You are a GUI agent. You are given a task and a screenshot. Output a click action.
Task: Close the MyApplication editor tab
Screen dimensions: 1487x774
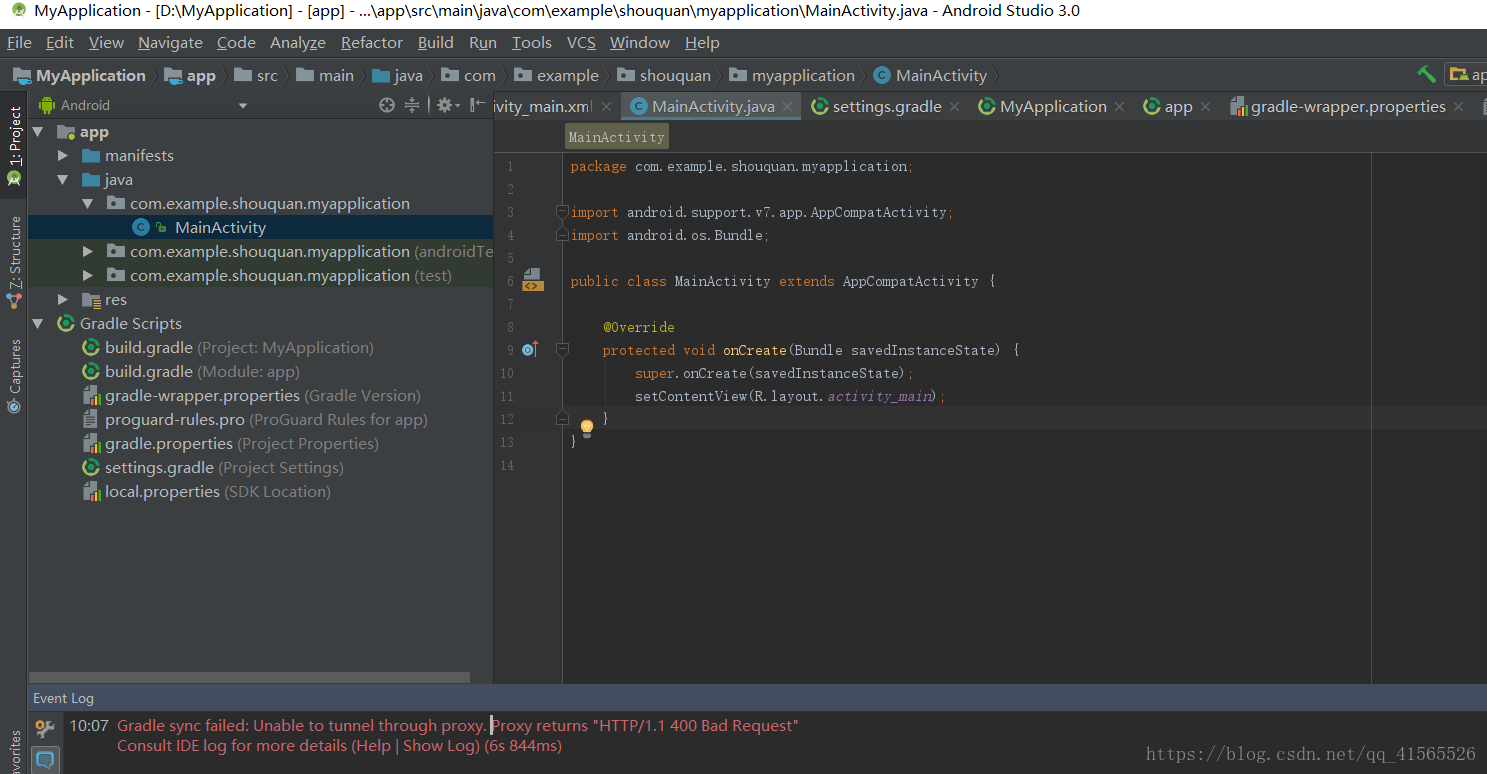(x=1119, y=107)
